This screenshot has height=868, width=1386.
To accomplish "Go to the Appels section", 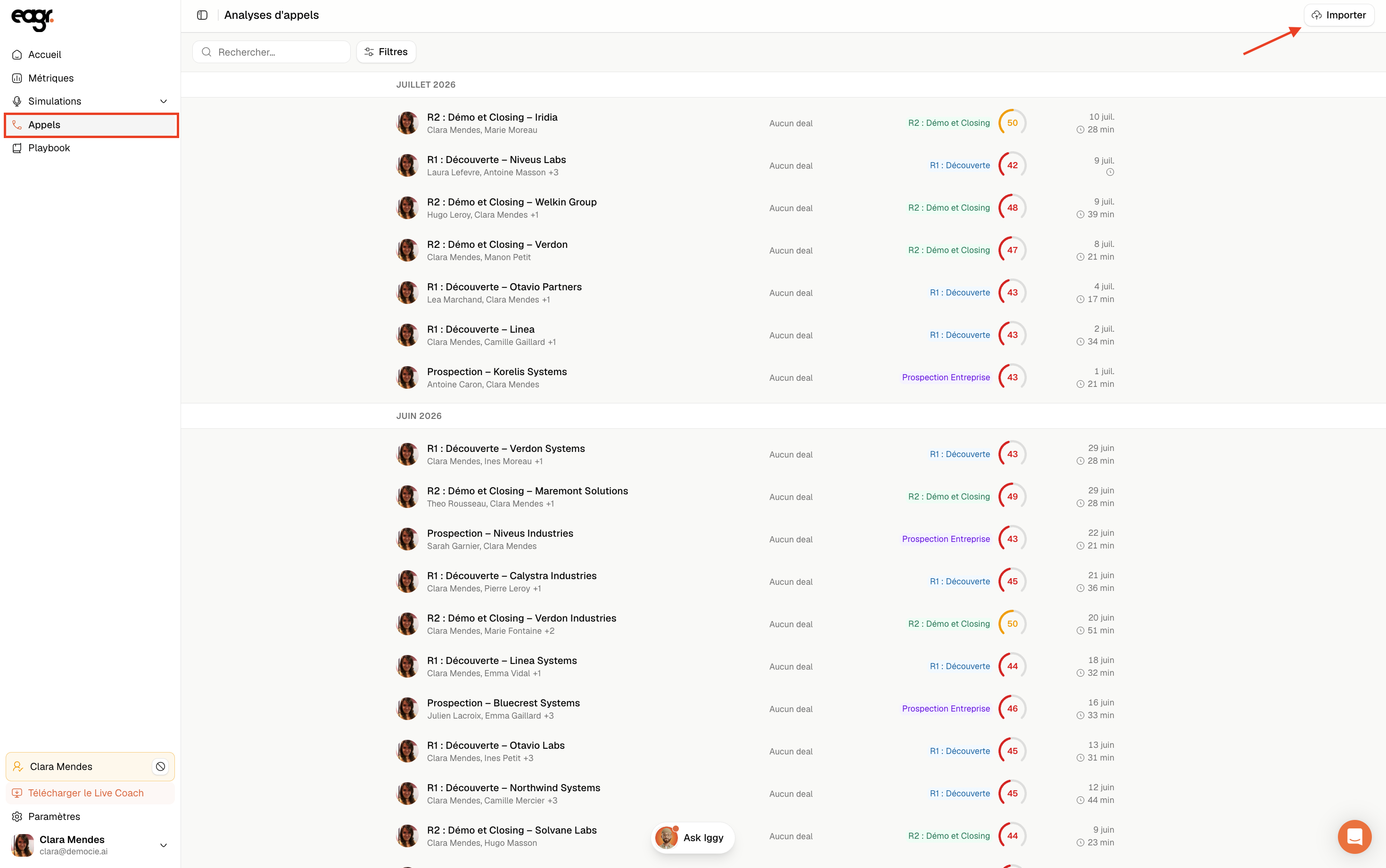I will (91, 124).
